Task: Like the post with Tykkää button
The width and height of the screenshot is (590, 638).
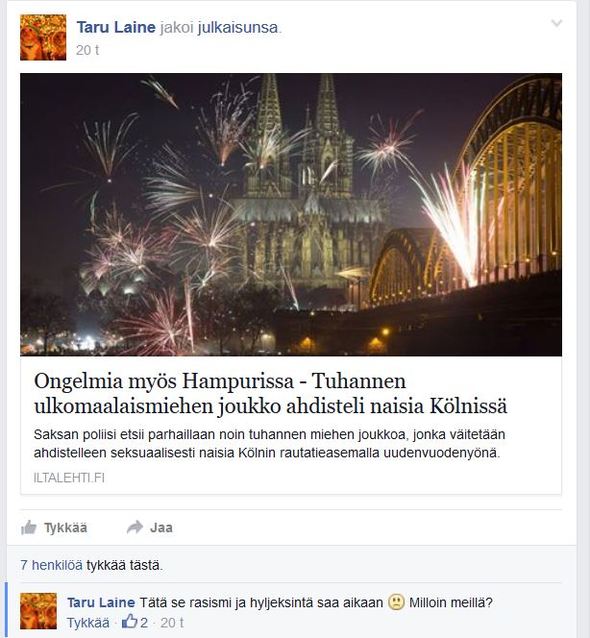Action: pos(54,528)
